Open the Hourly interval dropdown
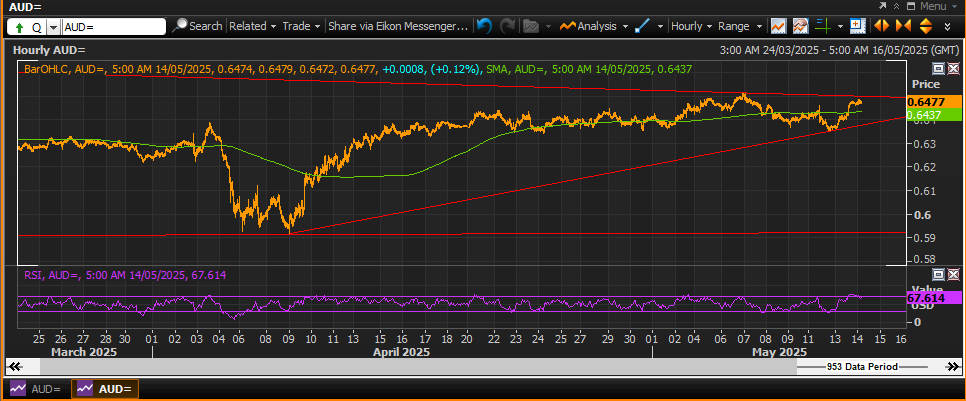The width and height of the screenshot is (966, 401). point(691,26)
